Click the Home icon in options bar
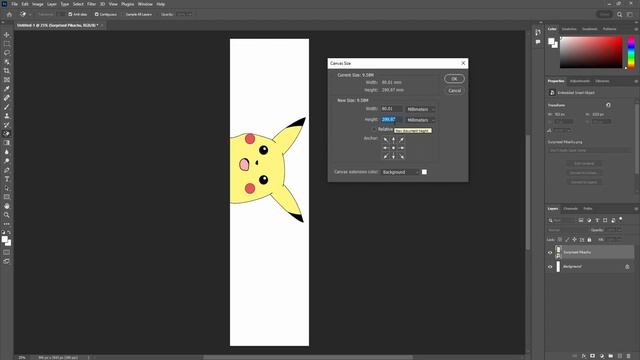640x360 pixels. [9, 14]
